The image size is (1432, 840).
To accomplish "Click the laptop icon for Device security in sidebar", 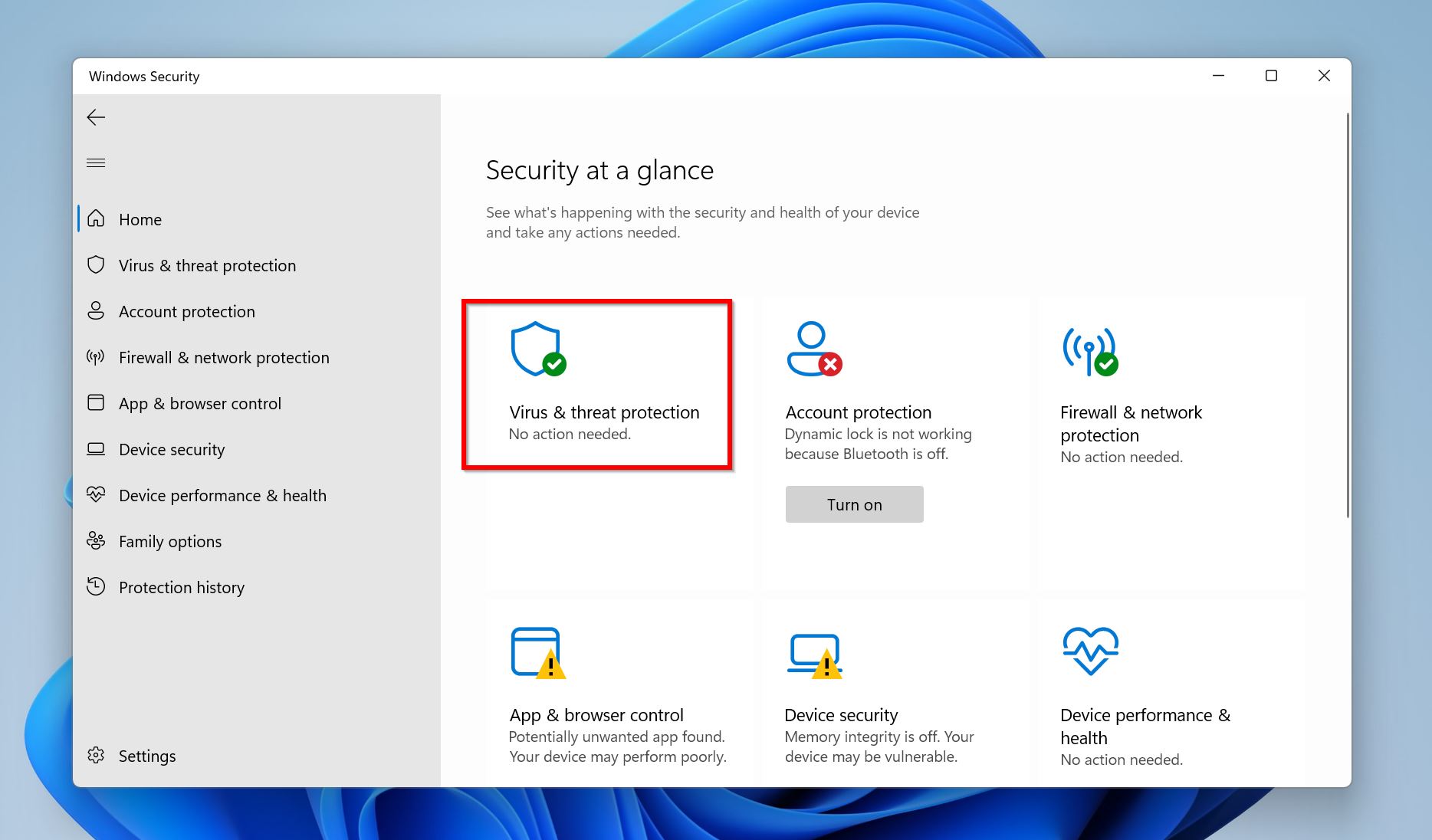I will (x=96, y=449).
